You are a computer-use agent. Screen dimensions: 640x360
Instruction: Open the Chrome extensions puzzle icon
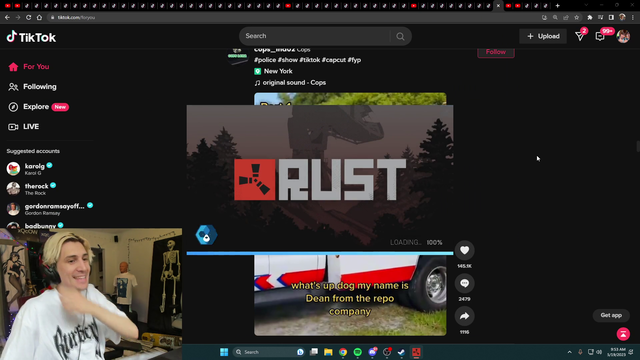click(589, 18)
